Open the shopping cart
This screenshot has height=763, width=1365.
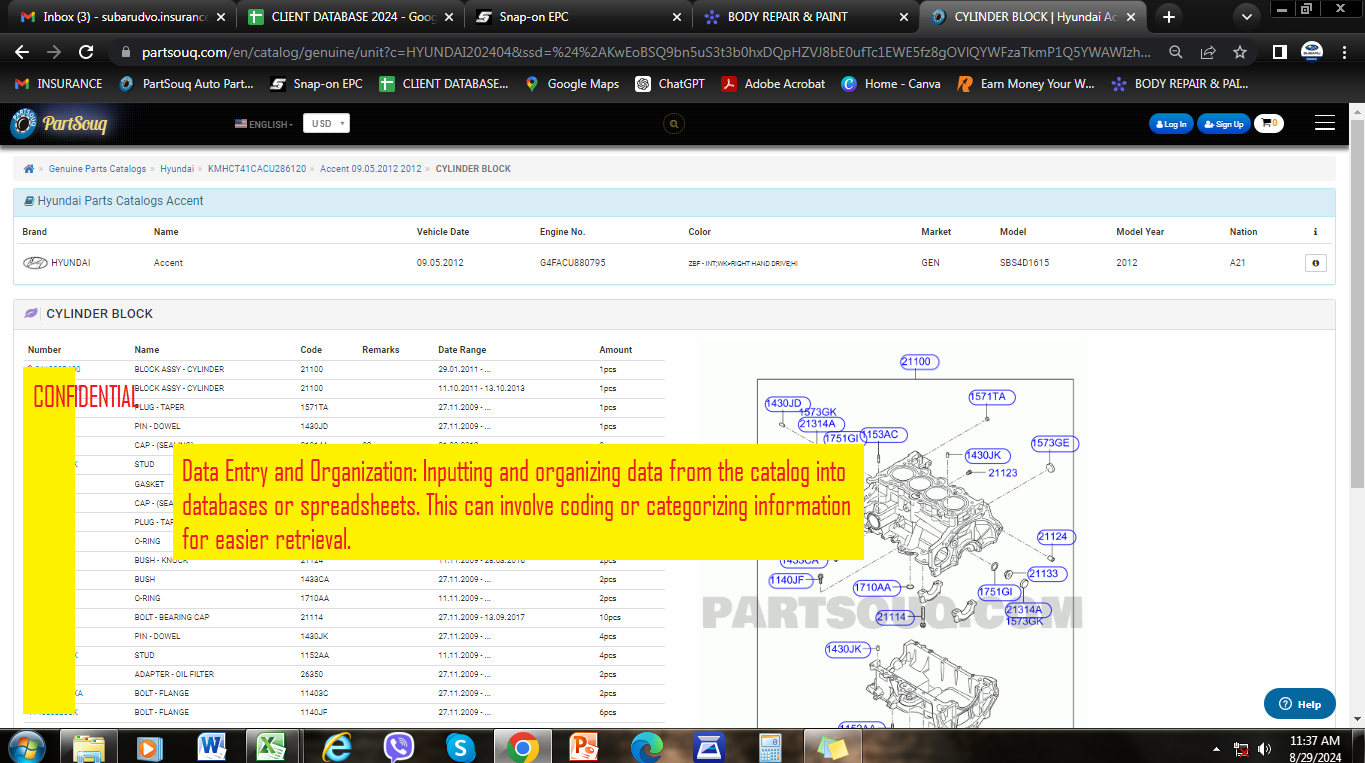point(1268,124)
